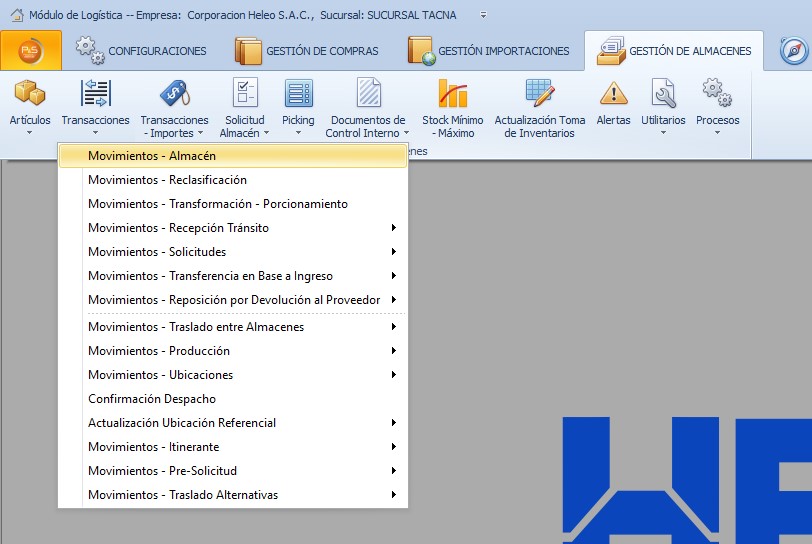
Task: Open Actualización Toma de Inventarios
Action: point(540,94)
